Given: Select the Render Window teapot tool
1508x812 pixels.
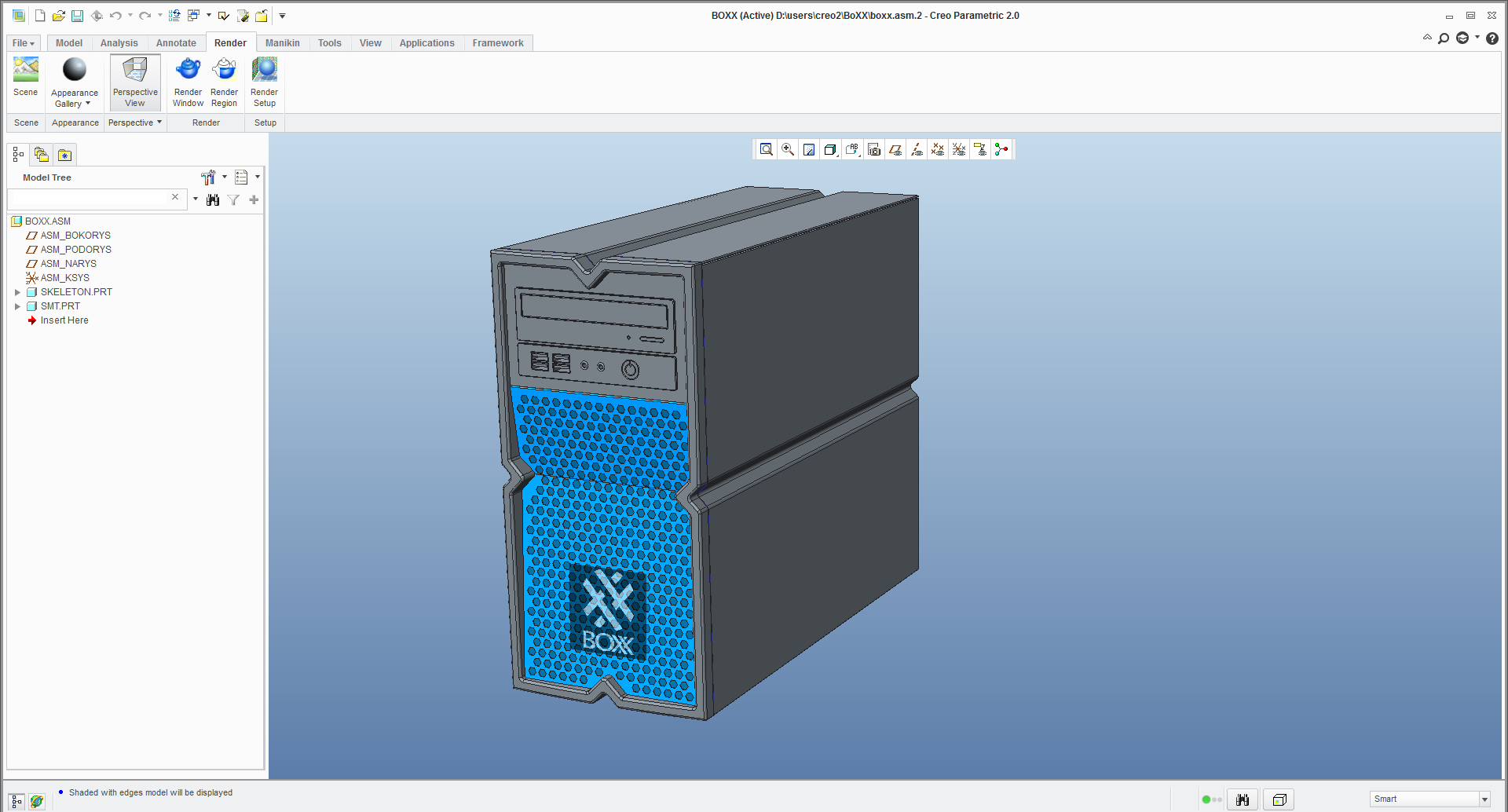Looking at the screenshot, I should pyautogui.click(x=188, y=82).
